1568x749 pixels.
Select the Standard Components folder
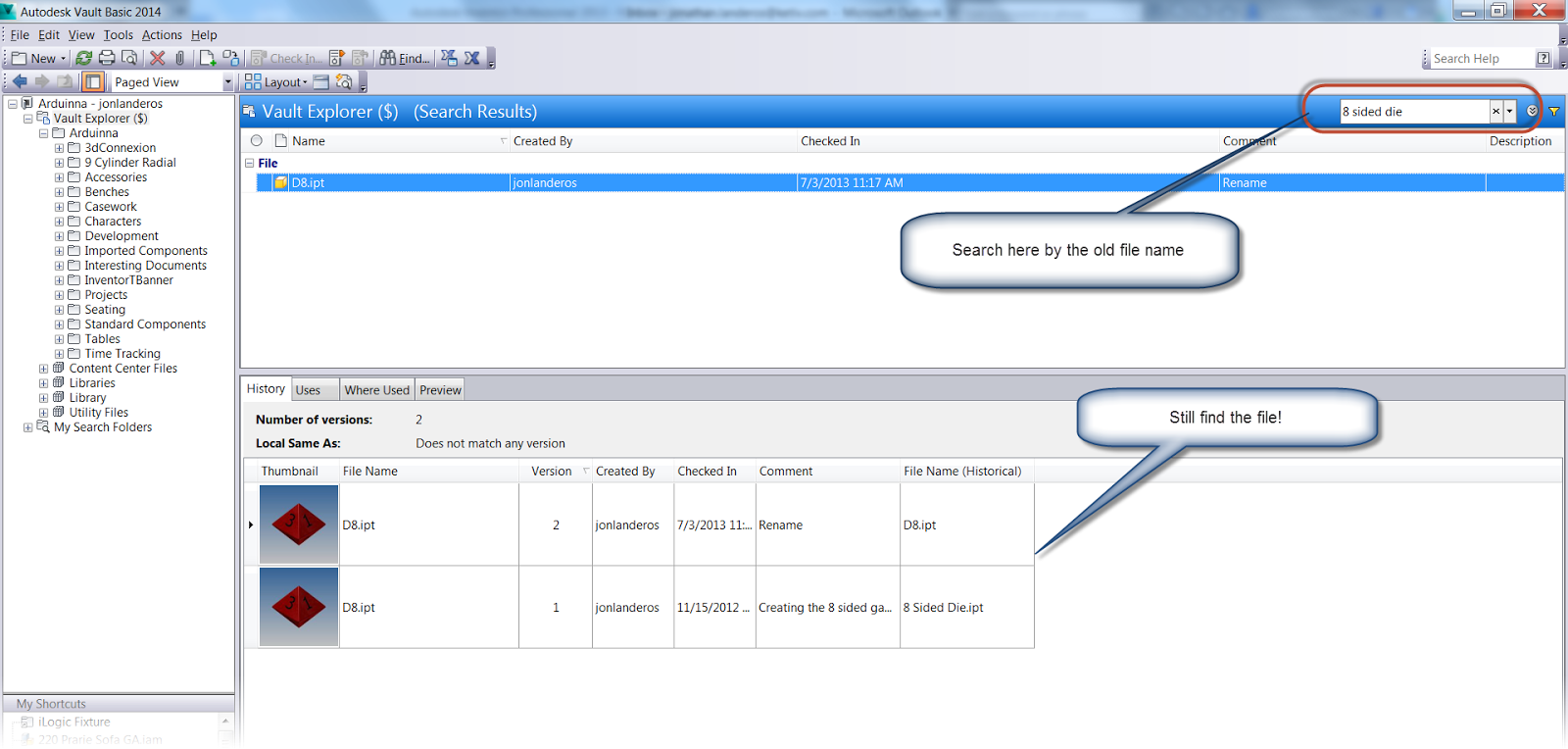[x=145, y=325]
